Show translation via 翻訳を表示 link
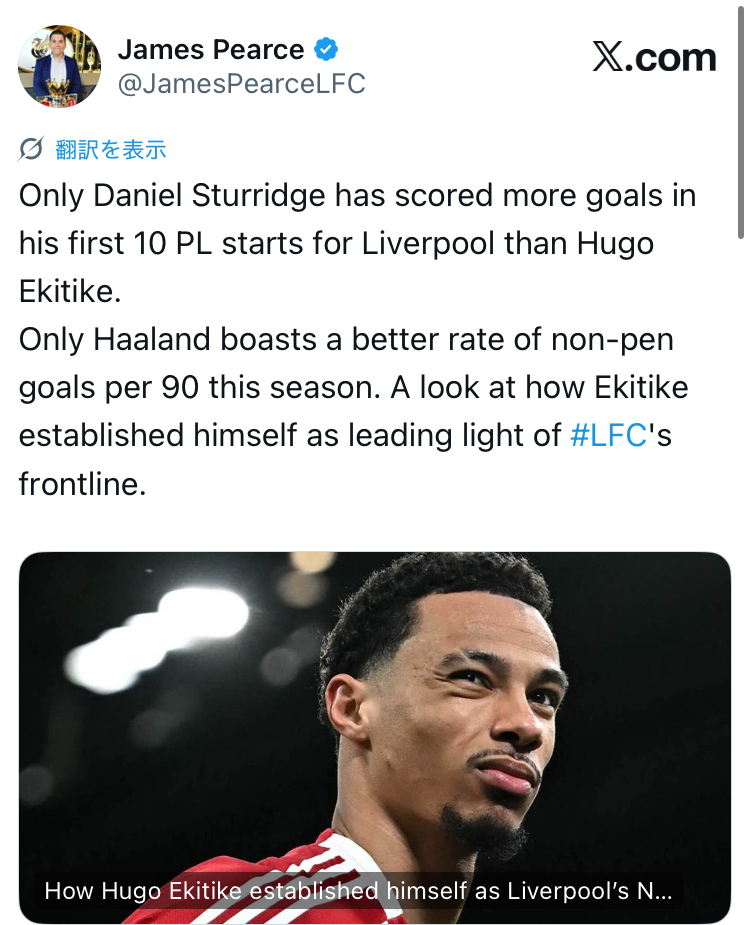 pos(111,150)
